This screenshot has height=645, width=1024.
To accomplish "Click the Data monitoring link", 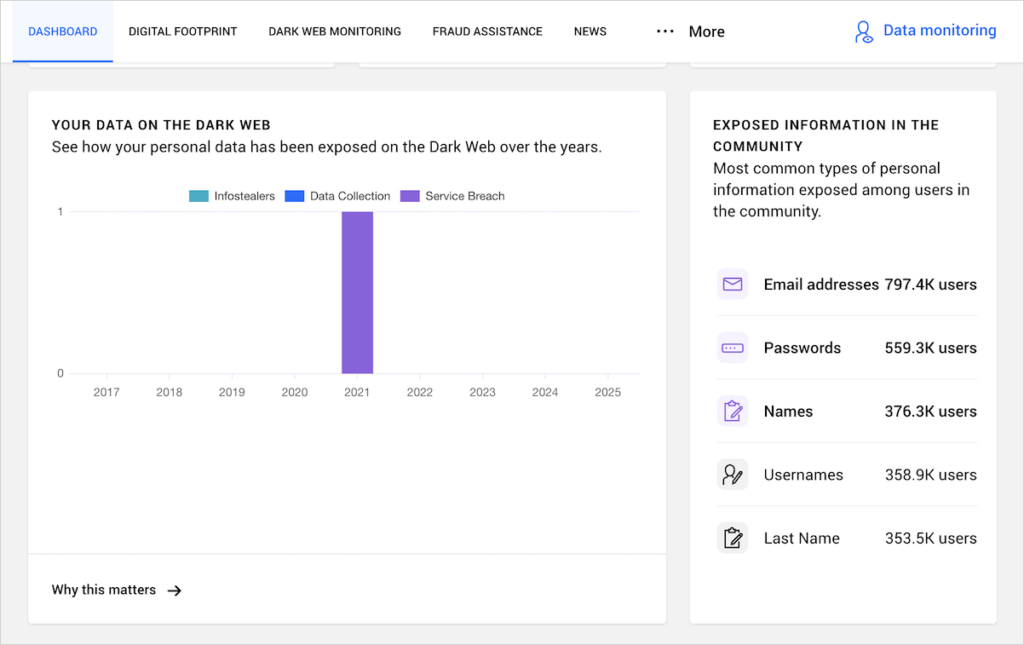I will 939,30.
